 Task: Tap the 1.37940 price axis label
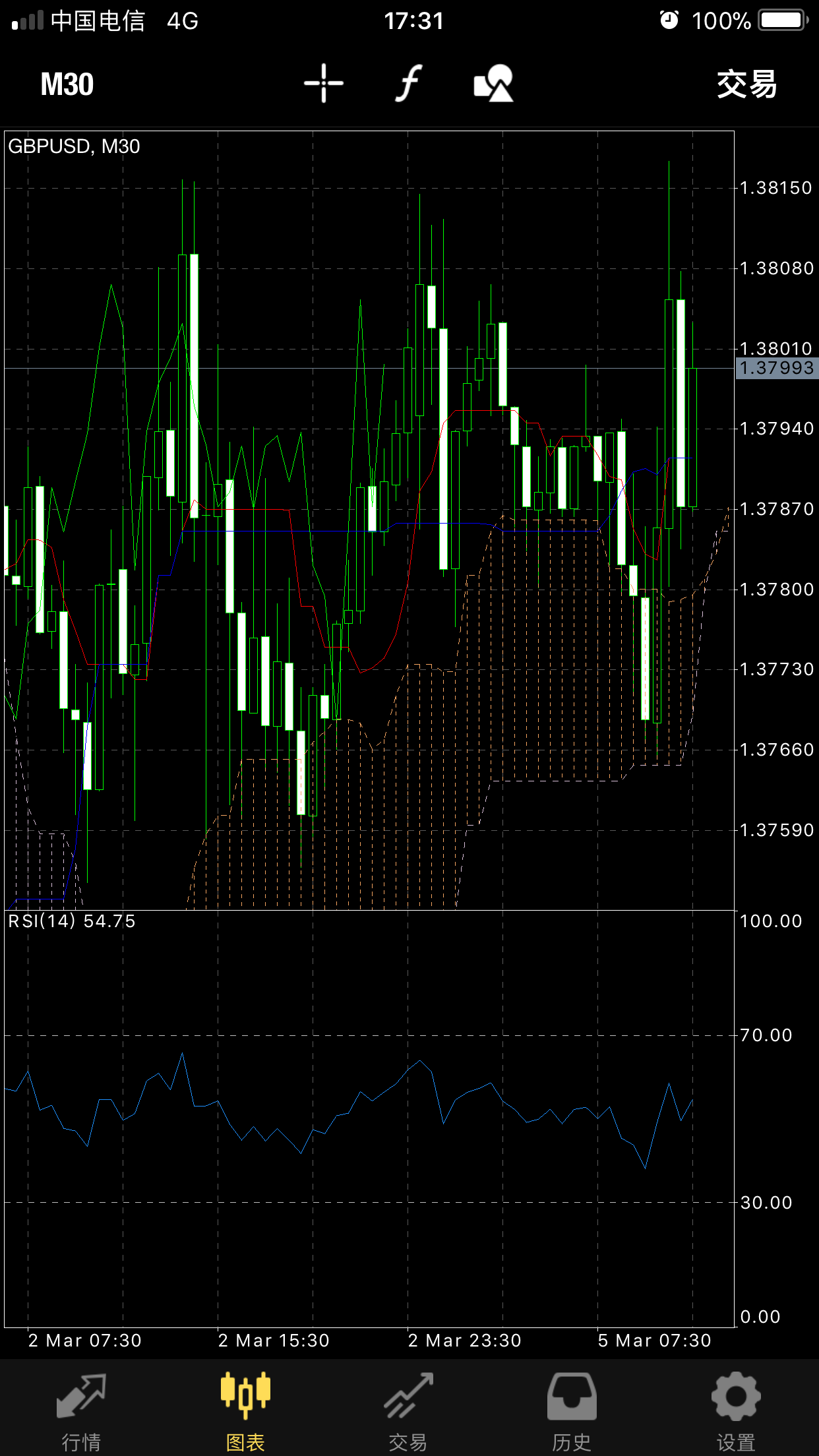tap(777, 429)
